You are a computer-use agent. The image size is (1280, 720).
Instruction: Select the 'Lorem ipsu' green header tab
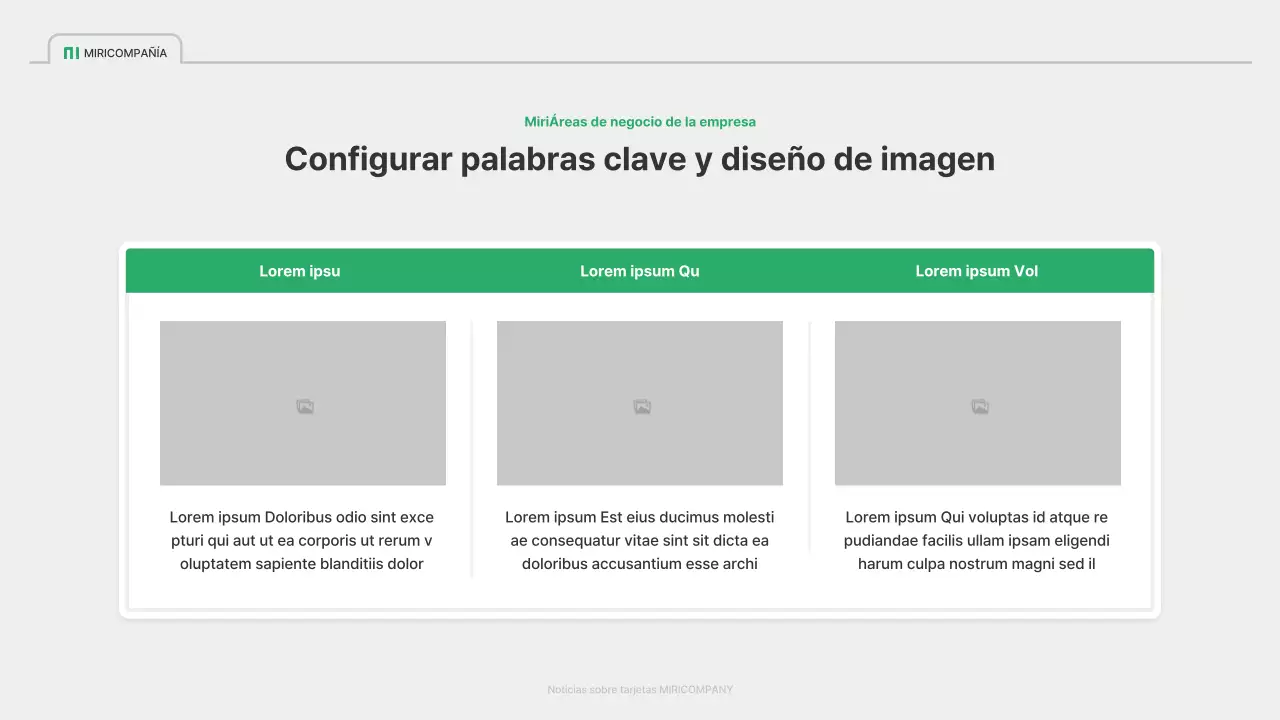[300, 270]
